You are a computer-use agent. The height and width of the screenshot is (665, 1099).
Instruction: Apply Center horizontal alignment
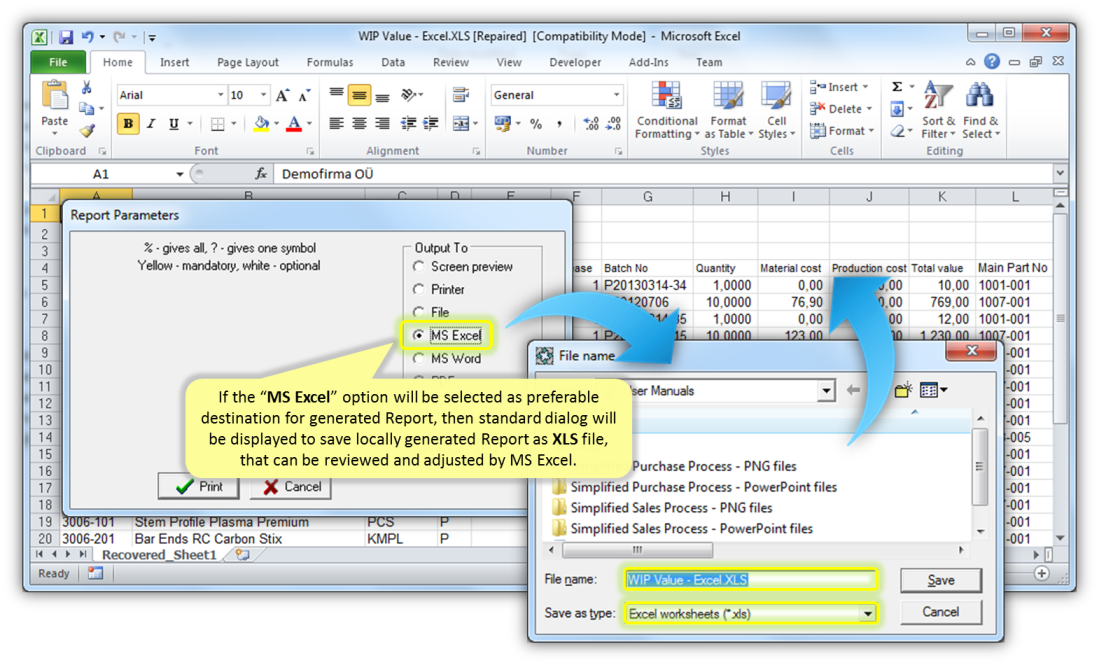coord(359,124)
